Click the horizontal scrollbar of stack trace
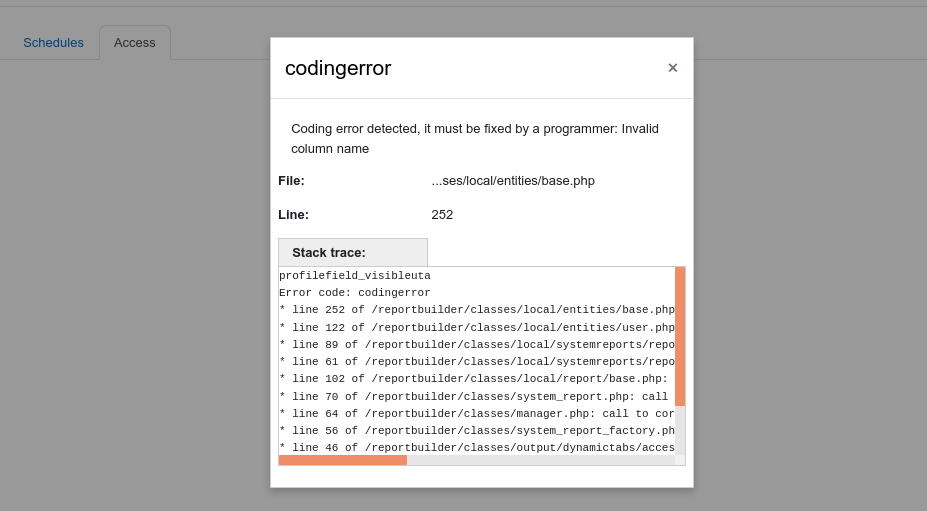927x511 pixels. pos(343,460)
